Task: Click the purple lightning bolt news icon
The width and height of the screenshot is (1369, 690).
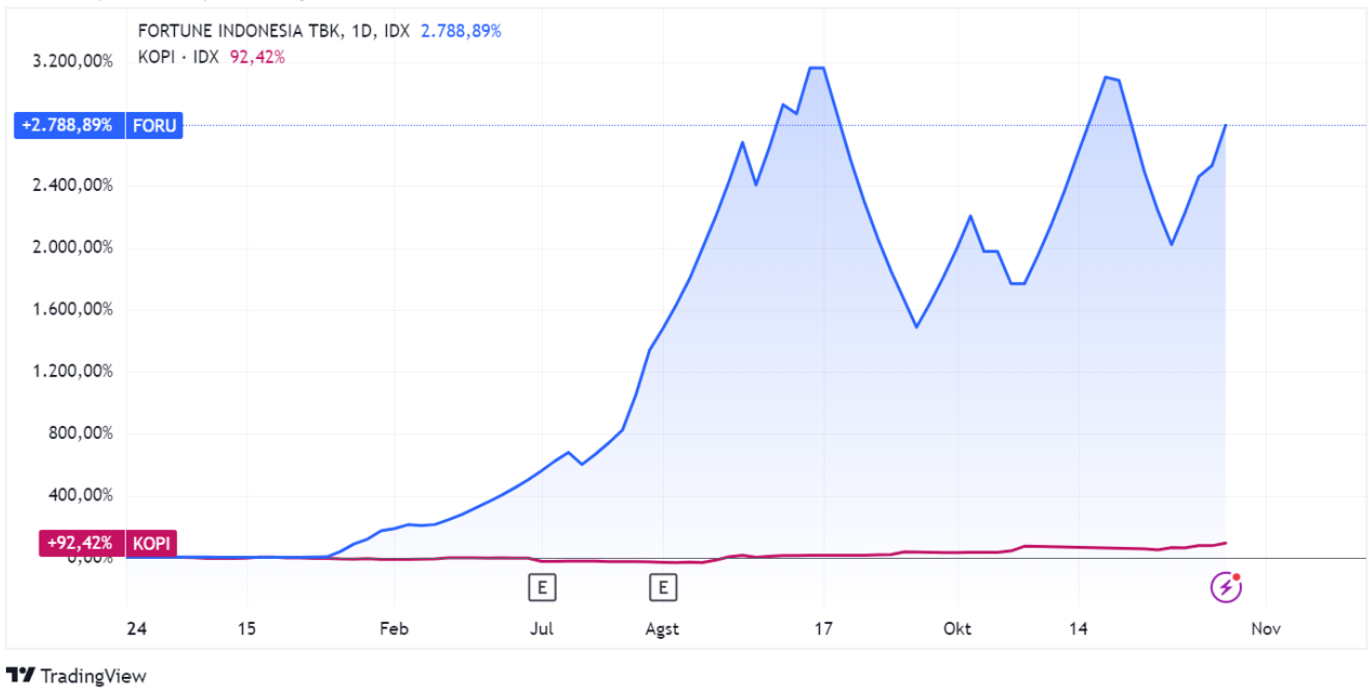Action: [1226, 587]
